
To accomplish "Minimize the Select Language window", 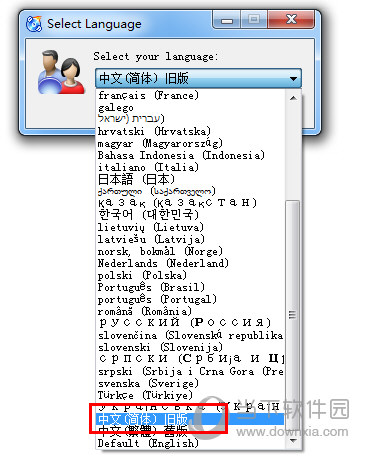I will pyautogui.click(x=227, y=20).
